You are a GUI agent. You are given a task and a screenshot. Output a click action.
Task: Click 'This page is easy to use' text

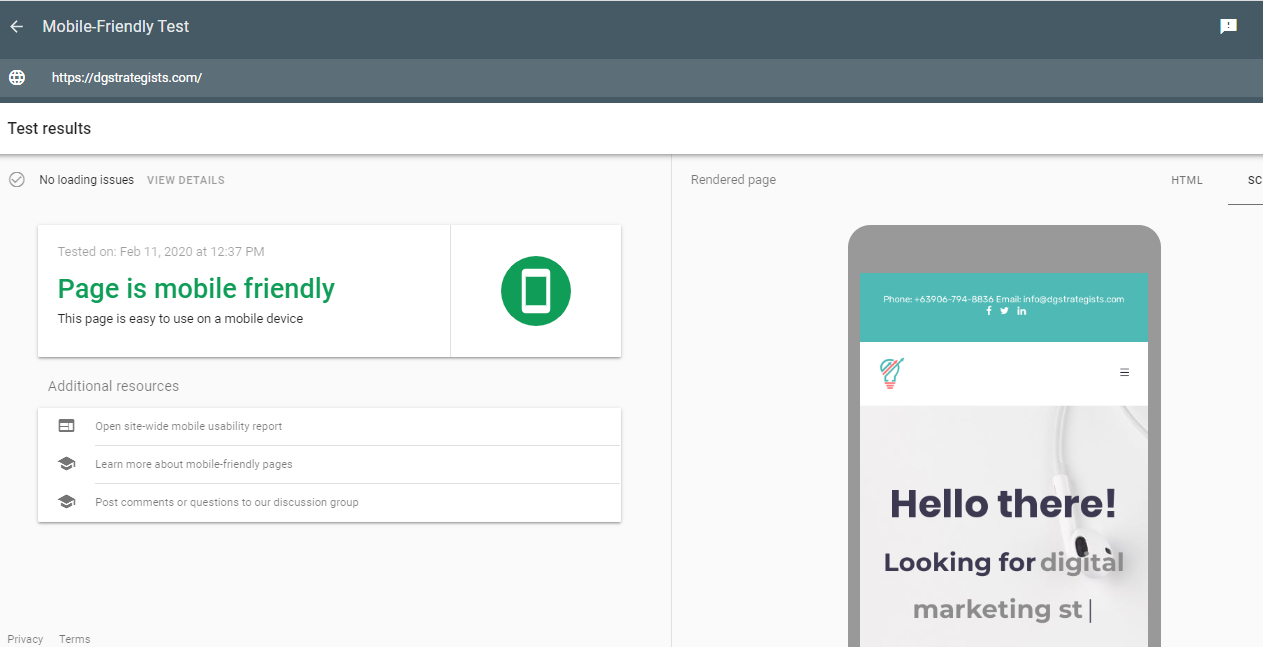tap(180, 319)
